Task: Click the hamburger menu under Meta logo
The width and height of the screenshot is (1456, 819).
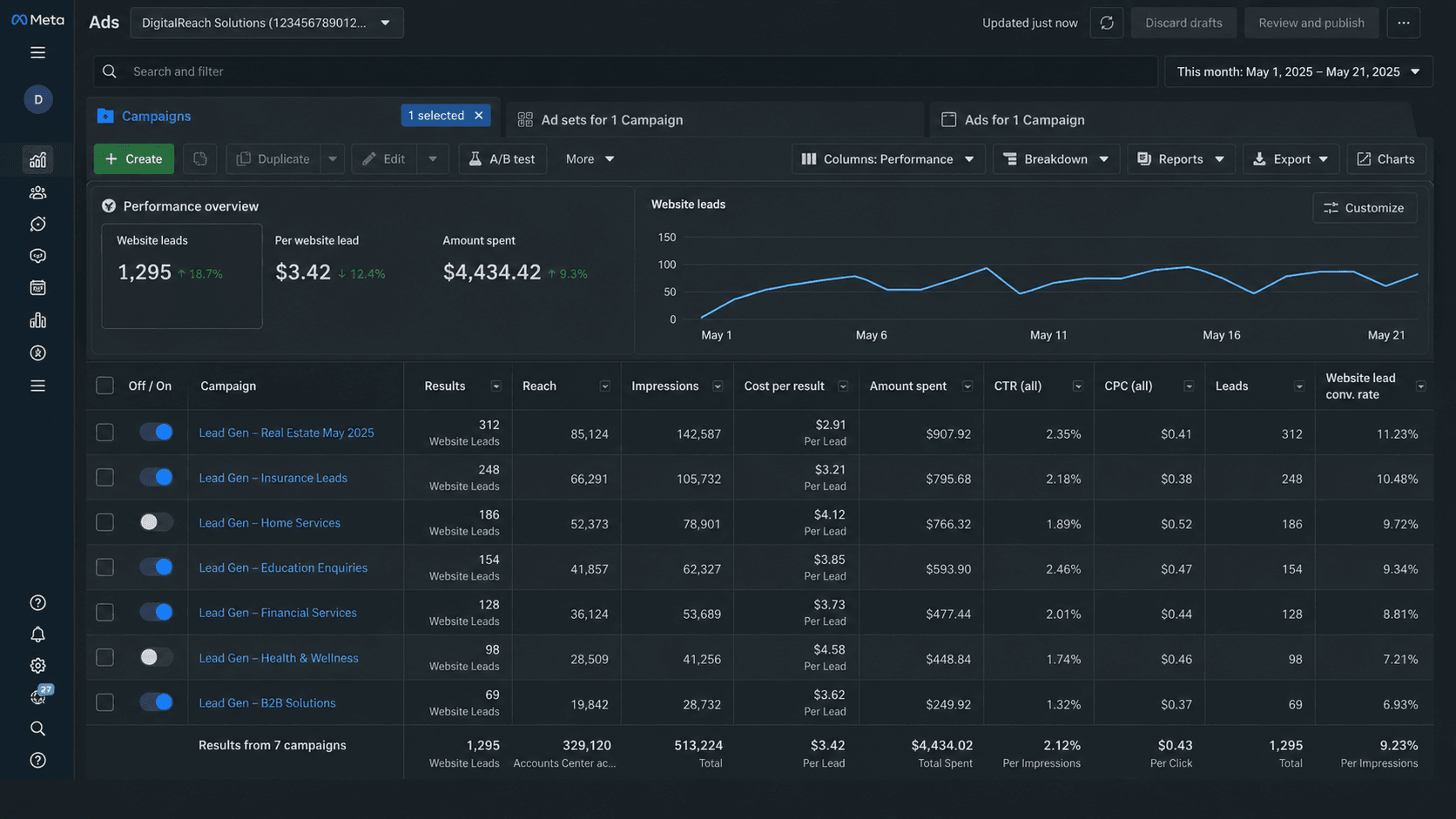Action: pyautogui.click(x=37, y=53)
